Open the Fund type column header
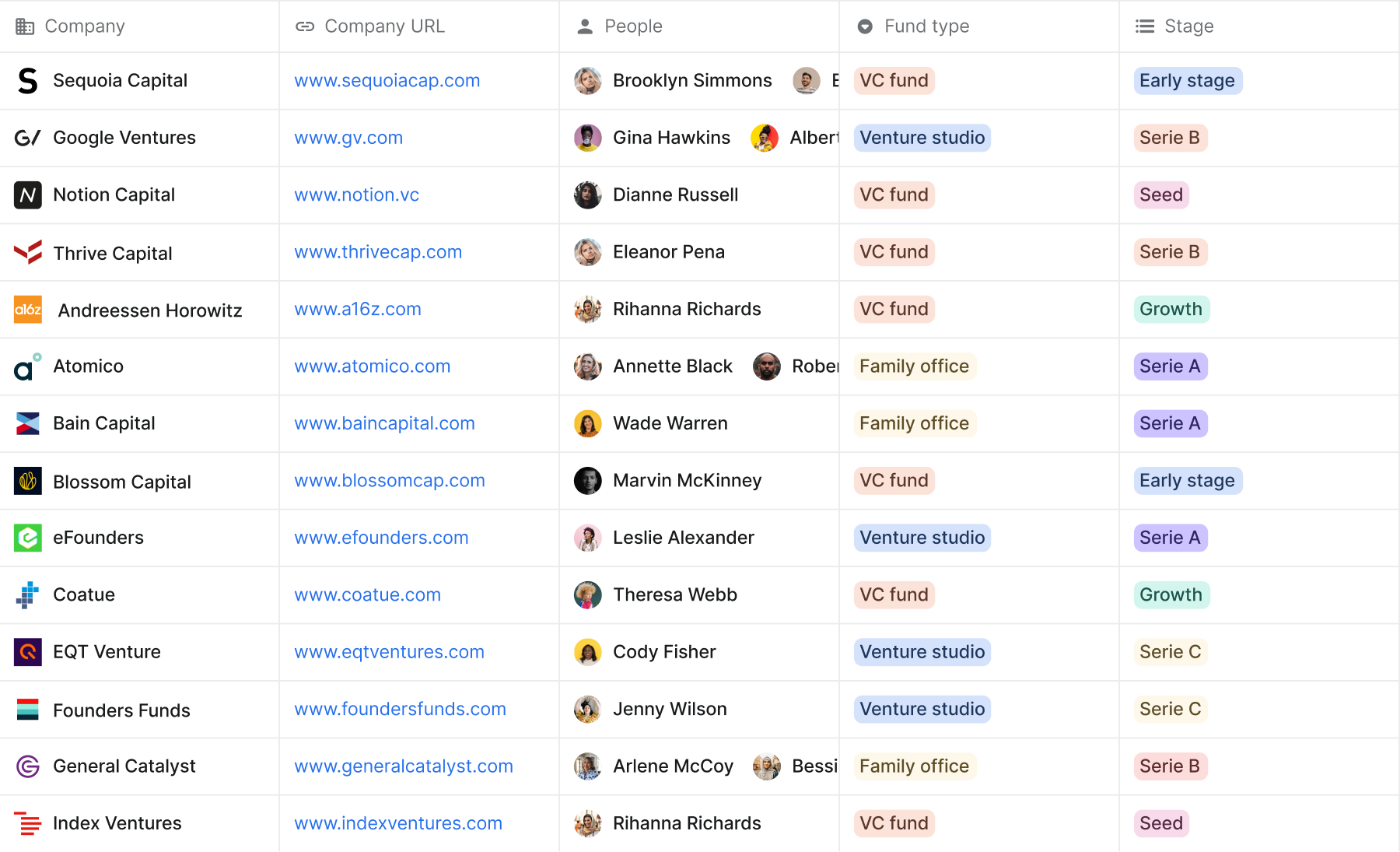Viewport: 1400px width, 852px height. coord(979,26)
